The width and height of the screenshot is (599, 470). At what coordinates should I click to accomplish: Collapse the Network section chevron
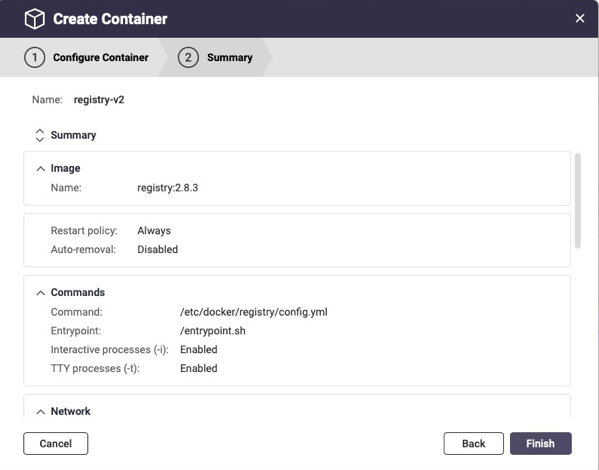pos(40,412)
